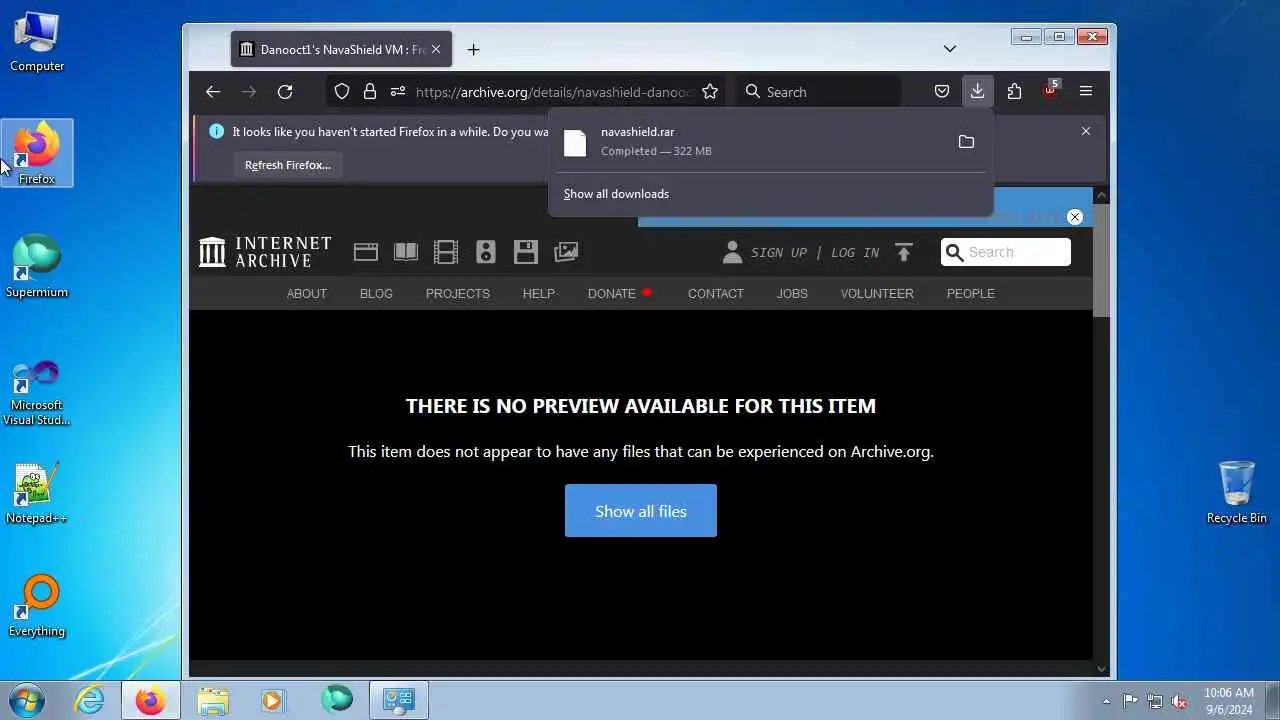The height and width of the screenshot is (720, 1280).
Task: Click the page scrollbar down arrow
Action: 1102,669
